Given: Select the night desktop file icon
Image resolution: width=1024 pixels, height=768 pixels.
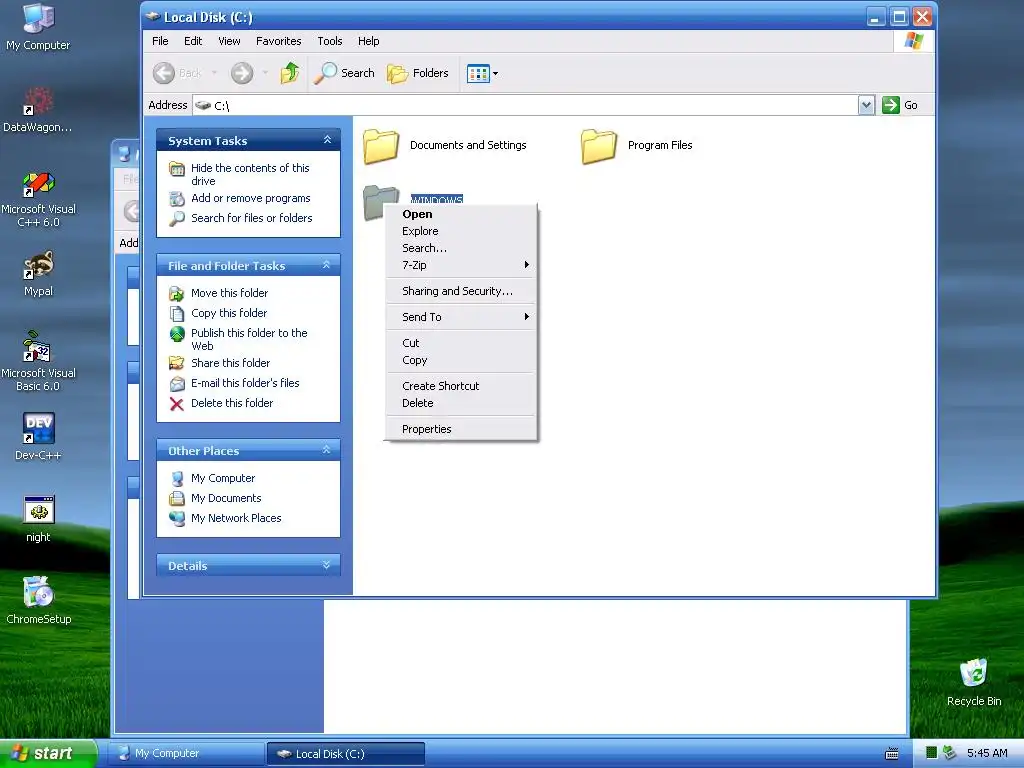Looking at the screenshot, I should (38, 519).
